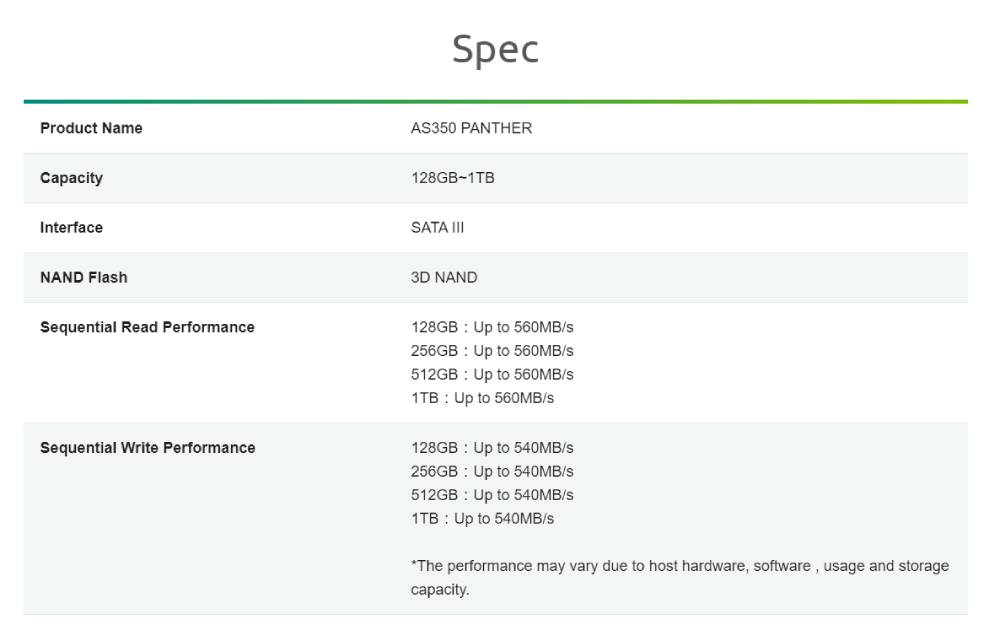Viewport: 1000px width, 641px height.
Task: Click Sequential Read Performance label
Action: click(147, 328)
